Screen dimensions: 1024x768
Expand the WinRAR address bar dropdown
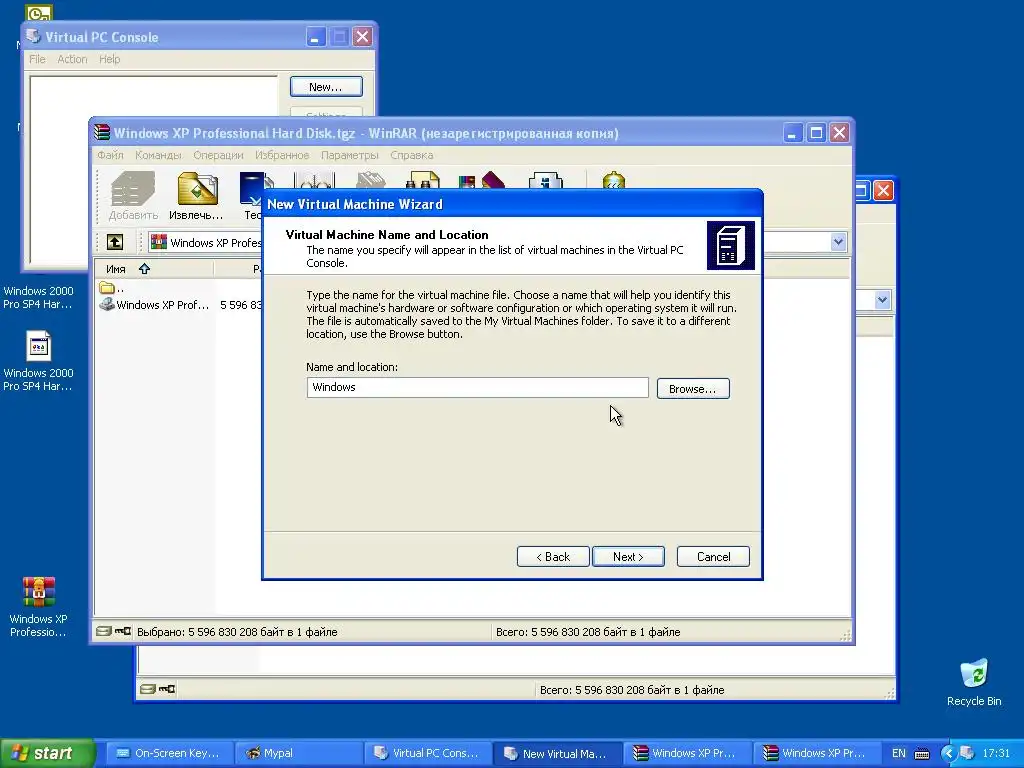[838, 242]
